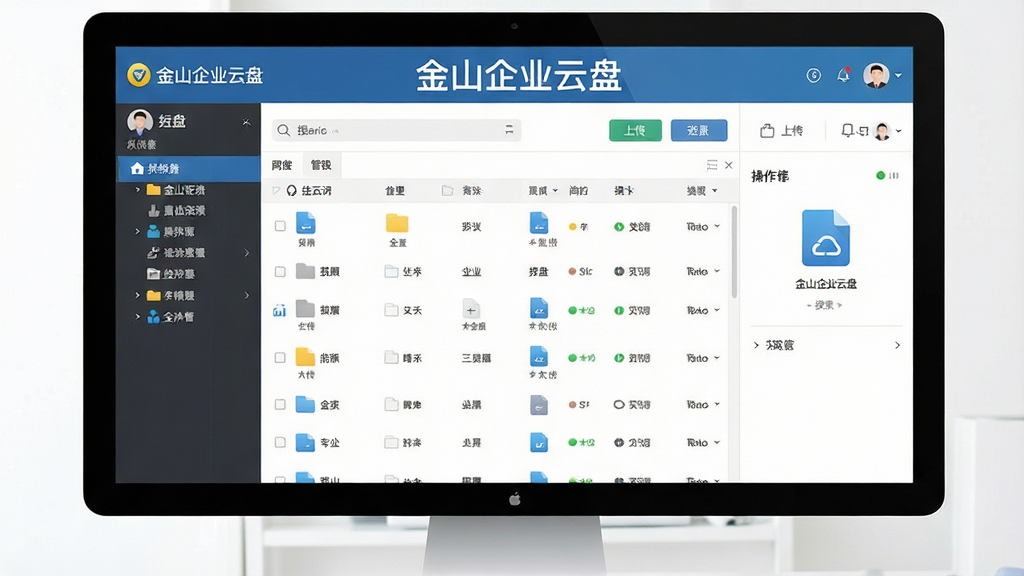Click the profile avatar atop the dark sidebar
This screenshot has width=1024, height=576.
click(x=140, y=122)
